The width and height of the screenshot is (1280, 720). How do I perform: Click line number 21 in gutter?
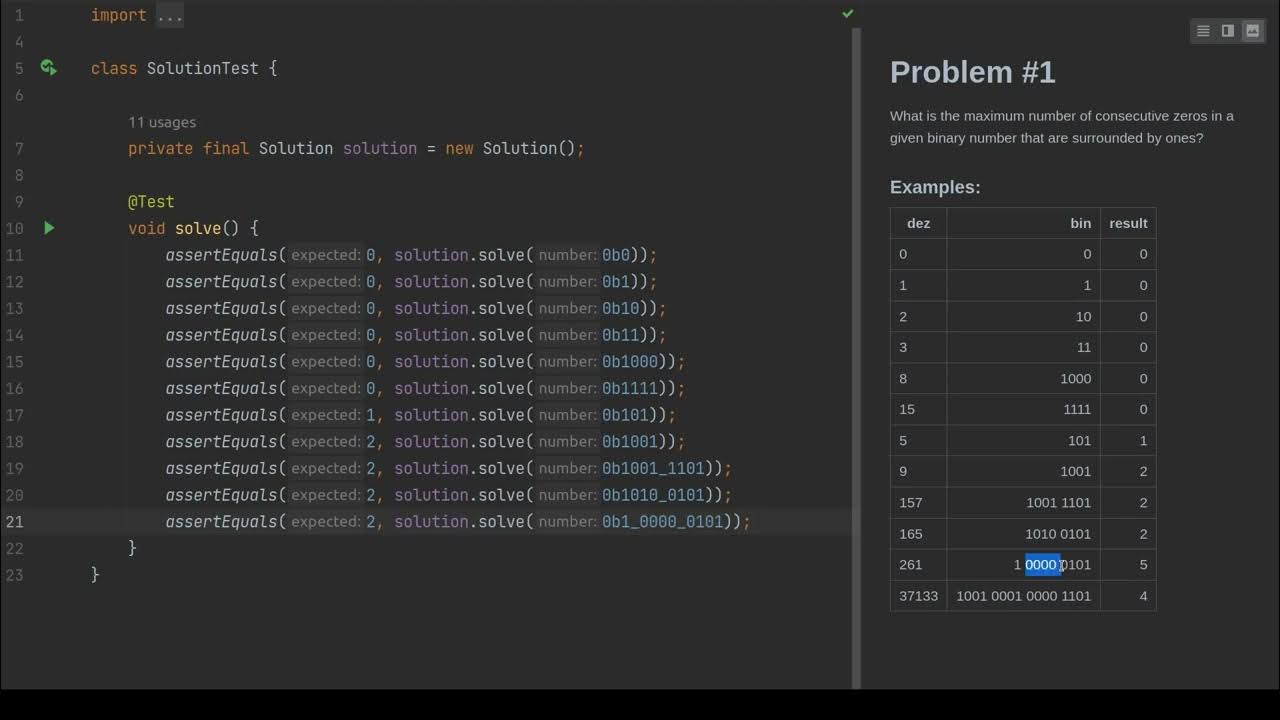14,522
